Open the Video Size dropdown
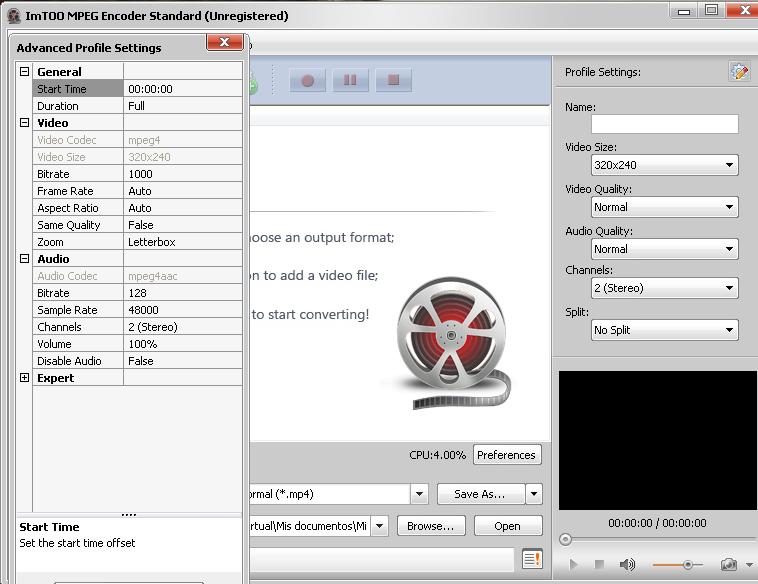This screenshot has width=758, height=584. click(665, 165)
